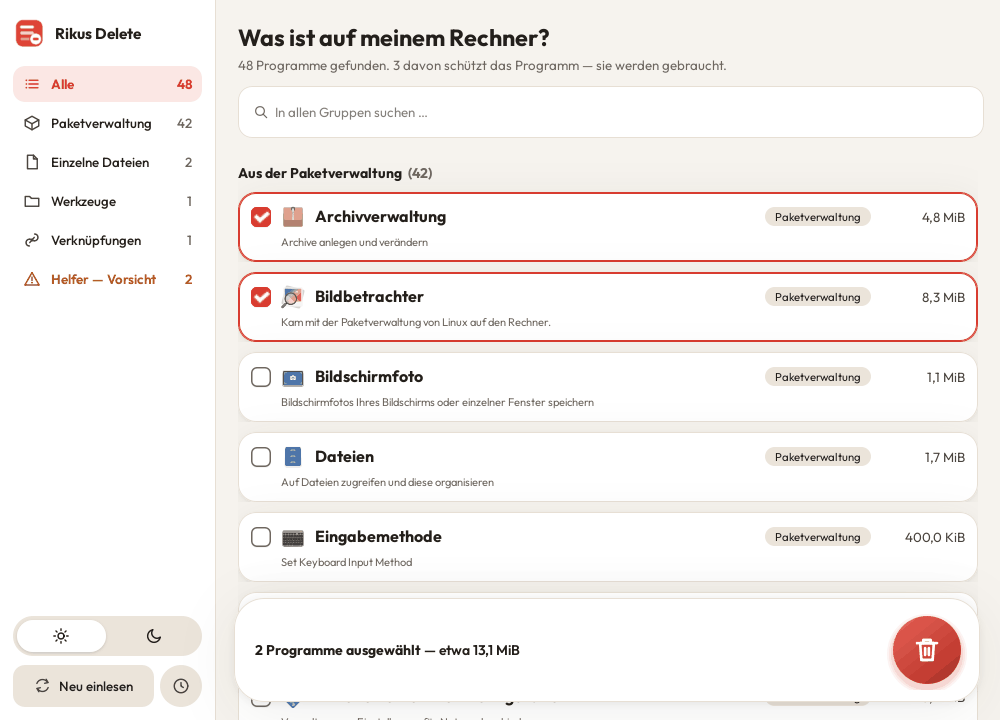Click the Rikus Delete app logo
This screenshot has height=720, width=1000.
pos(29,34)
